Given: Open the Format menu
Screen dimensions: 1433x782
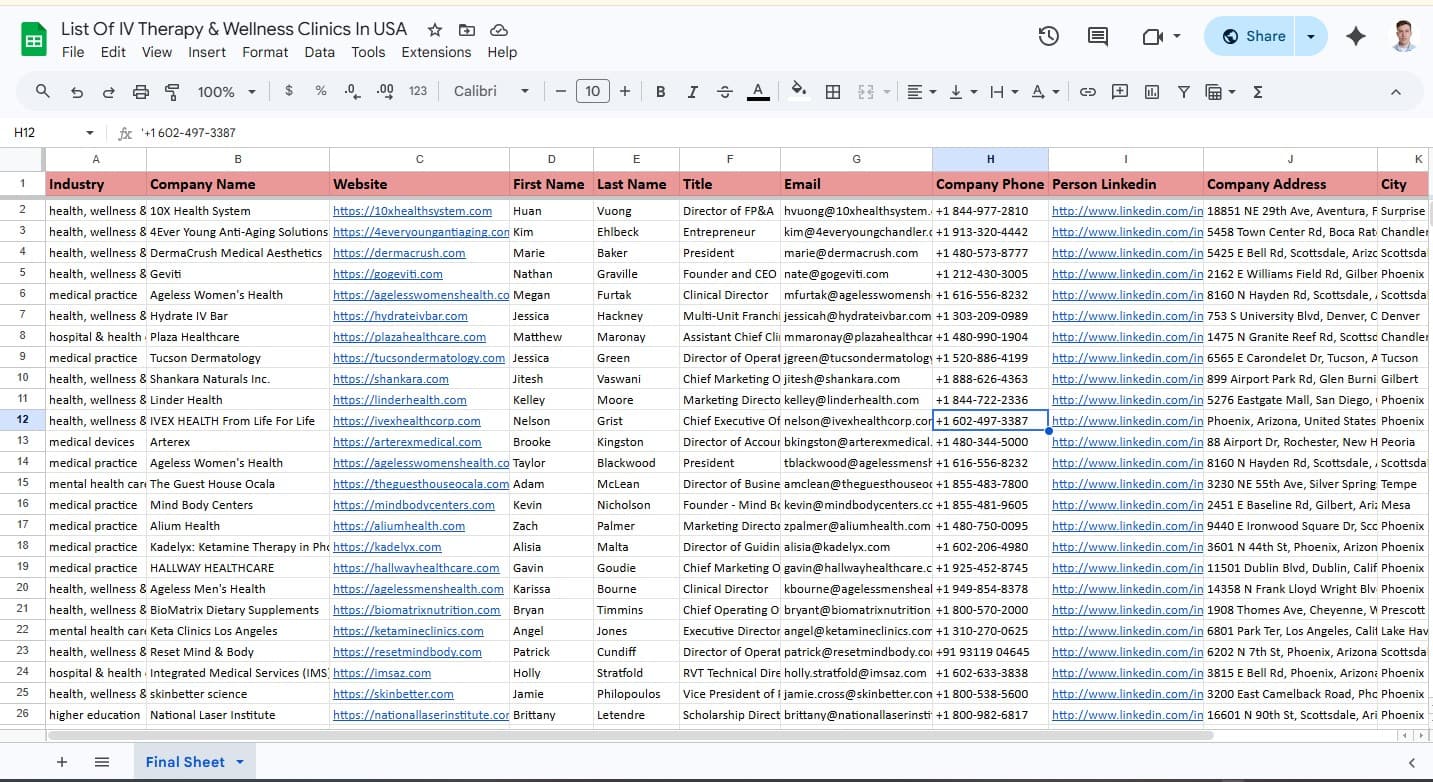Looking at the screenshot, I should click(265, 52).
